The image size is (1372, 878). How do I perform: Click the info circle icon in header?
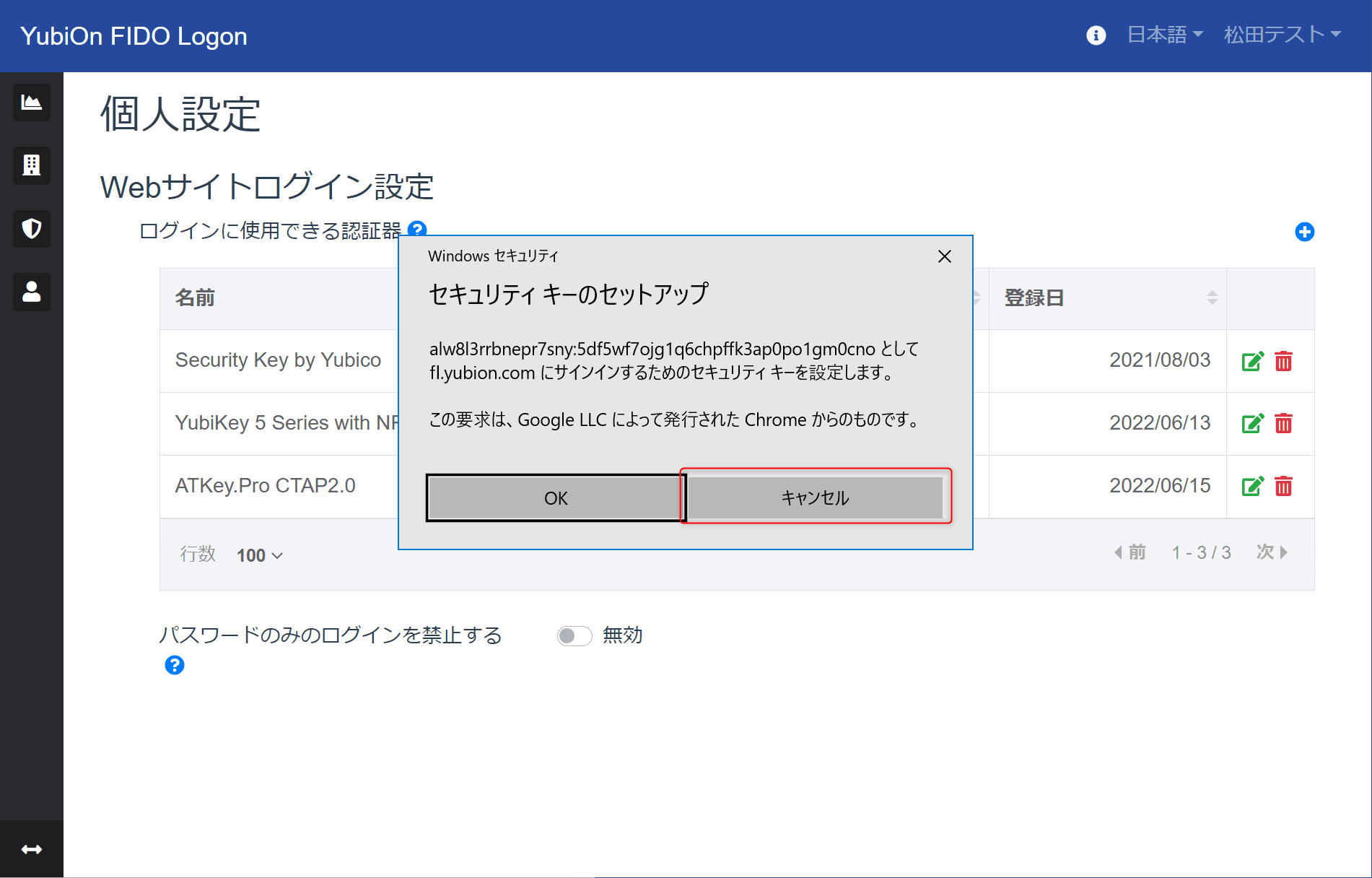point(1096,35)
